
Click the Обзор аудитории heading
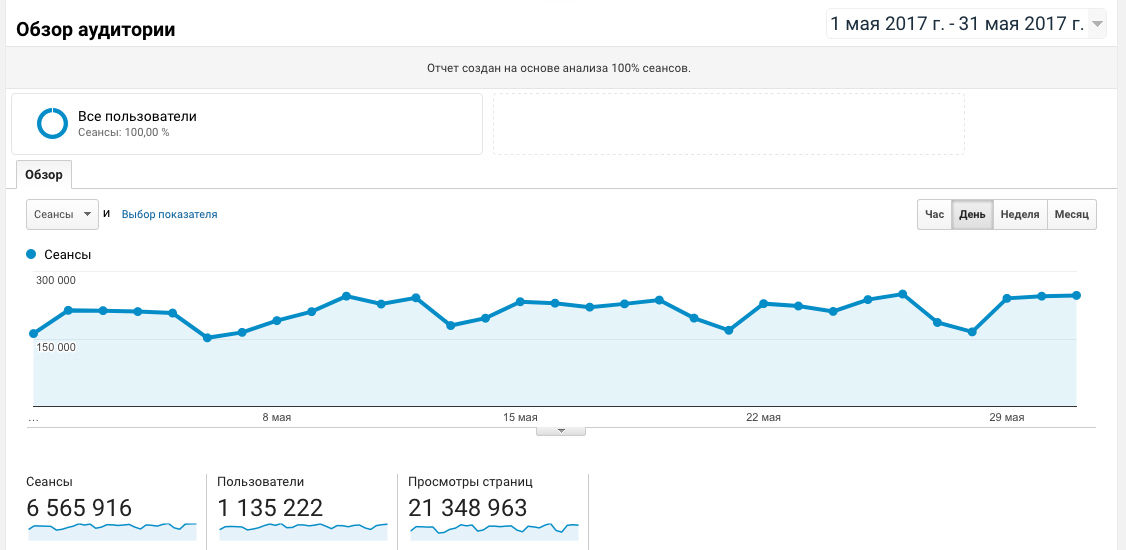point(96,30)
